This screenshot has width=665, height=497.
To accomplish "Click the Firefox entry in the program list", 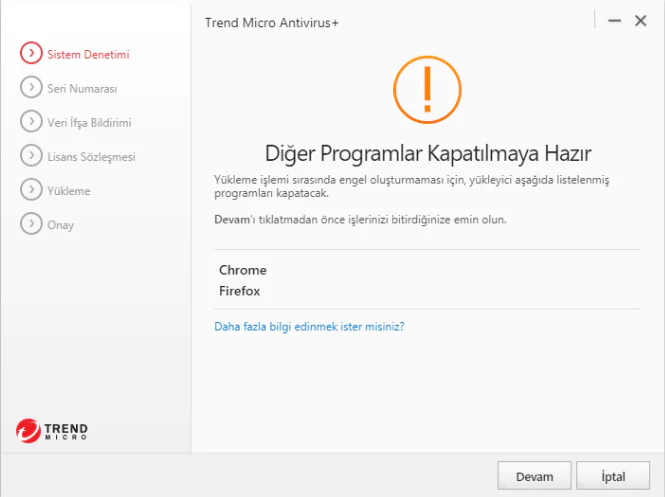I will (x=240, y=291).
